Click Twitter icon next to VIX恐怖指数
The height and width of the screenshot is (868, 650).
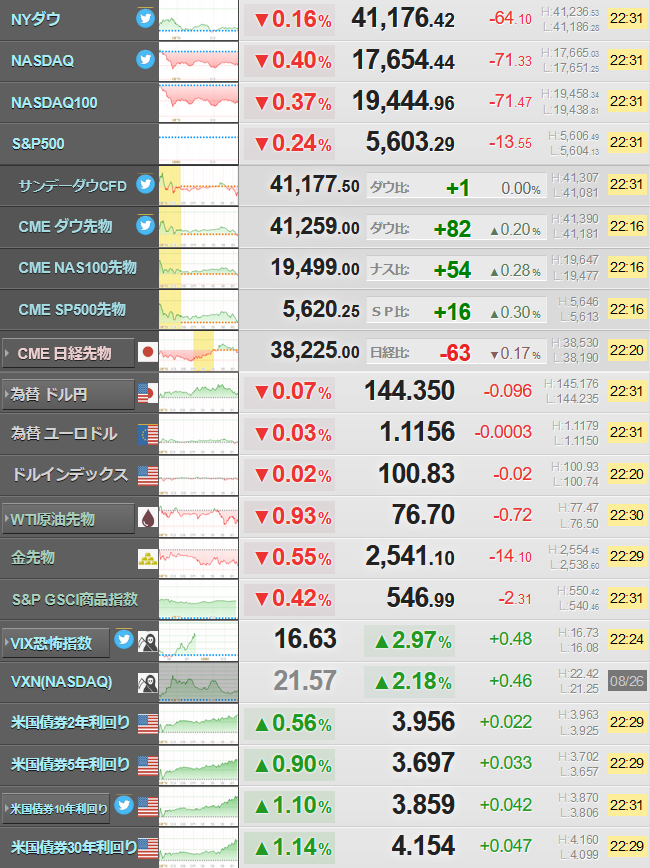point(124,639)
